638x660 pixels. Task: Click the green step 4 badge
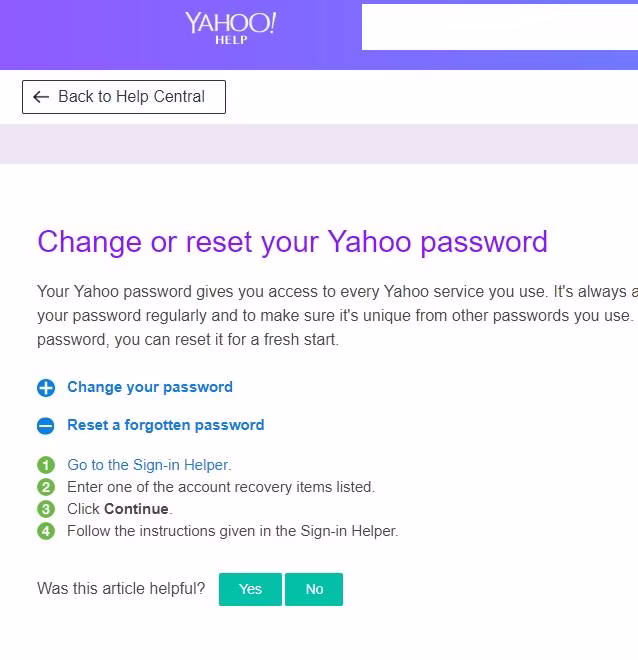click(46, 531)
